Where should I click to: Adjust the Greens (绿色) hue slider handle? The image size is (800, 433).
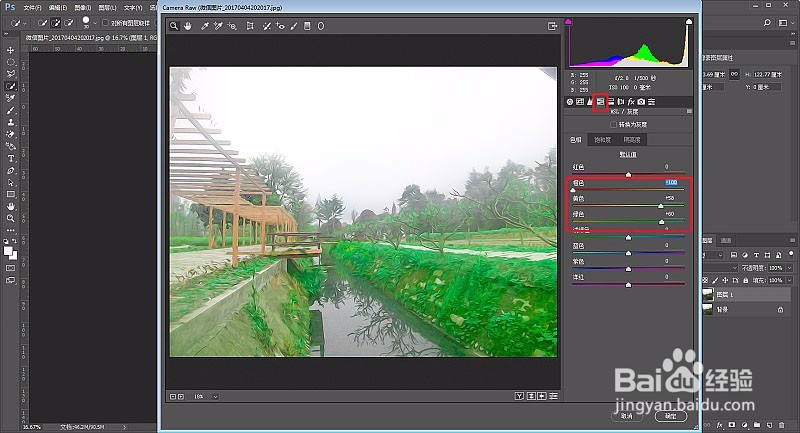[662, 222]
